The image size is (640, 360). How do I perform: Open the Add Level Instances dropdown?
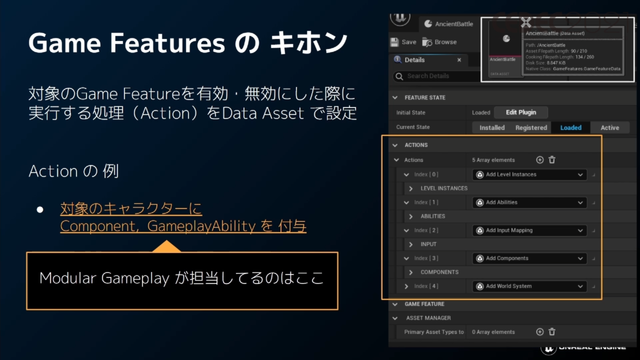(529, 175)
